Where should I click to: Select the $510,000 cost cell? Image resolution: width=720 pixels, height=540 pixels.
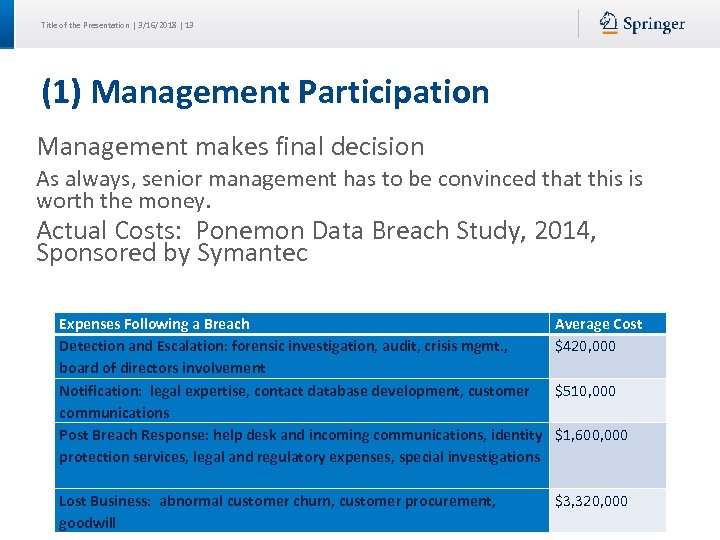(586, 391)
